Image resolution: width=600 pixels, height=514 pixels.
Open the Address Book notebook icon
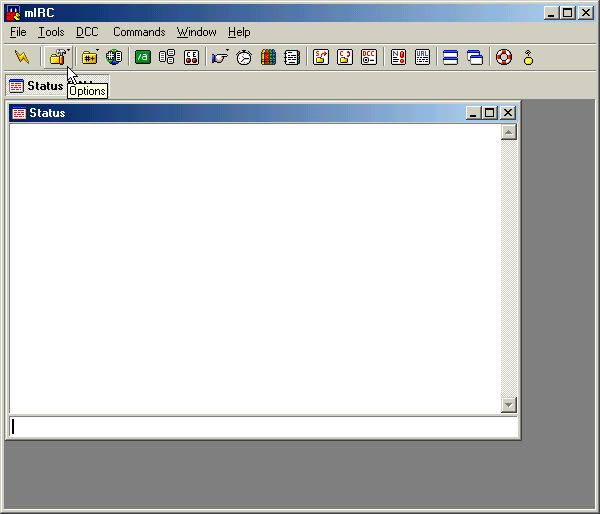point(292,57)
